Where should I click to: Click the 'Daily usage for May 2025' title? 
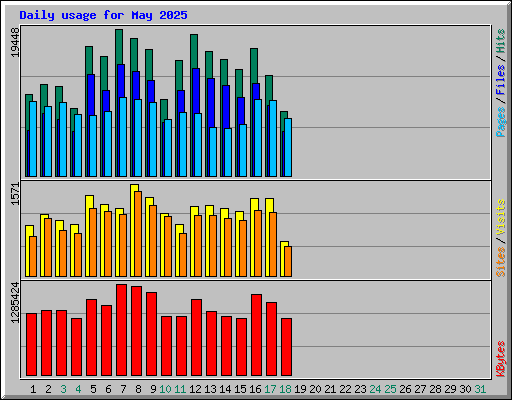click(x=103, y=15)
